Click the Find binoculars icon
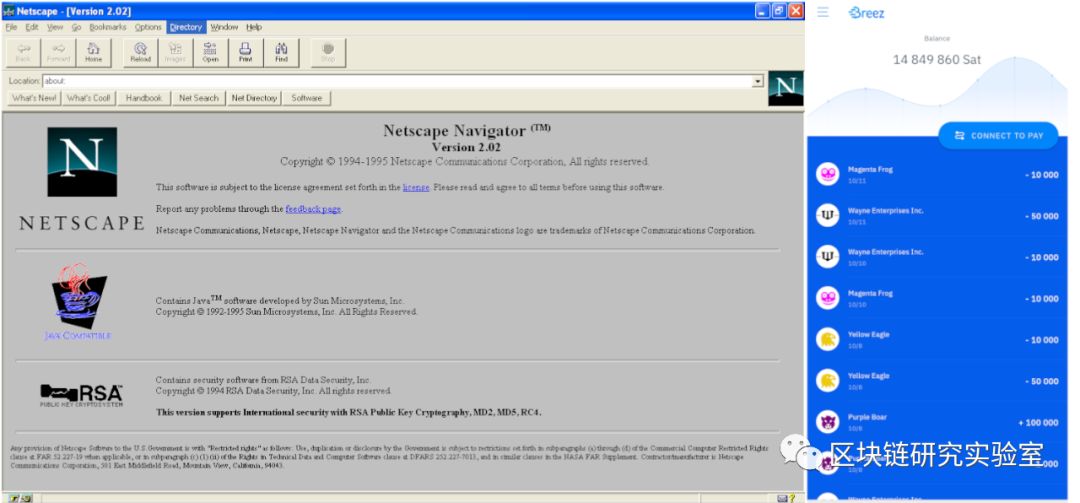This screenshot has width=1080, height=503. tap(281, 52)
